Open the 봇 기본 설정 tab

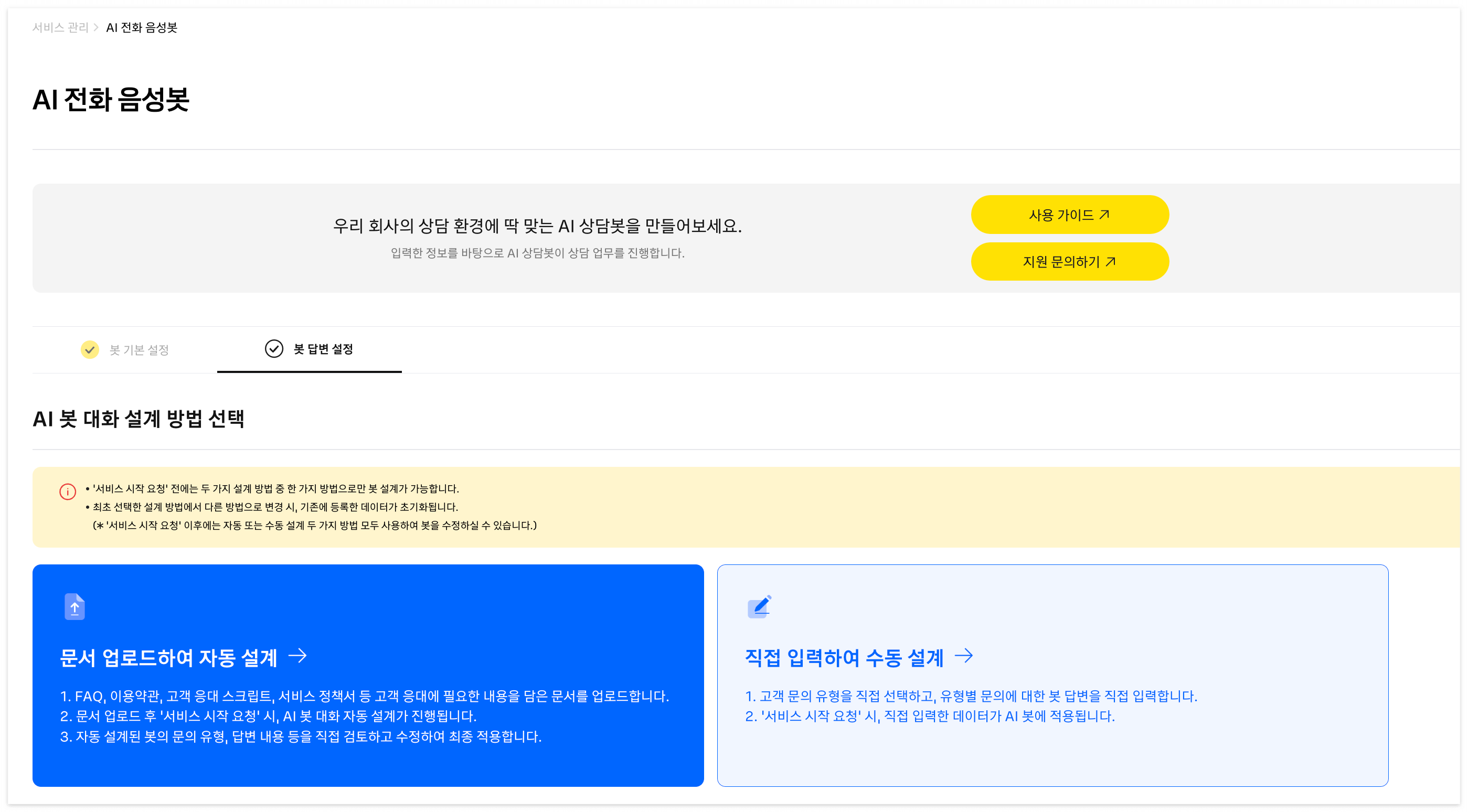coord(139,350)
